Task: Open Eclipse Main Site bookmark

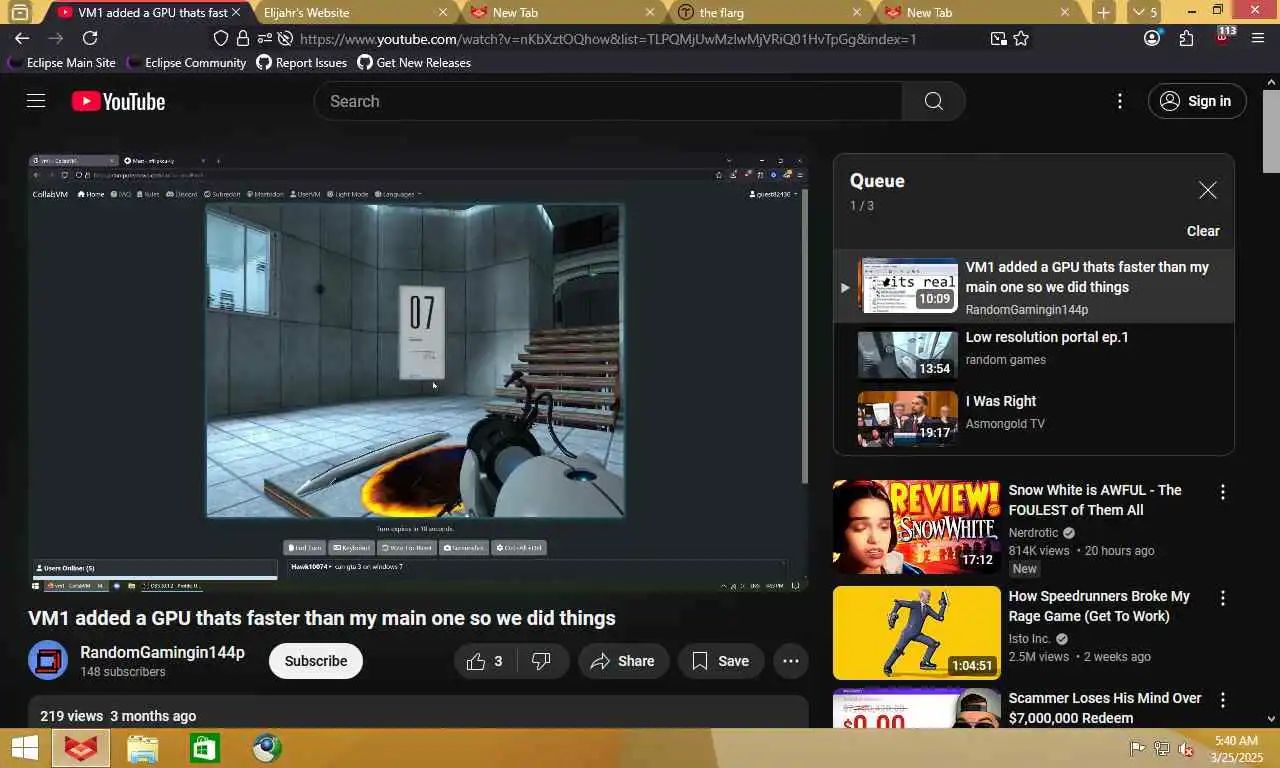Action: (62, 62)
